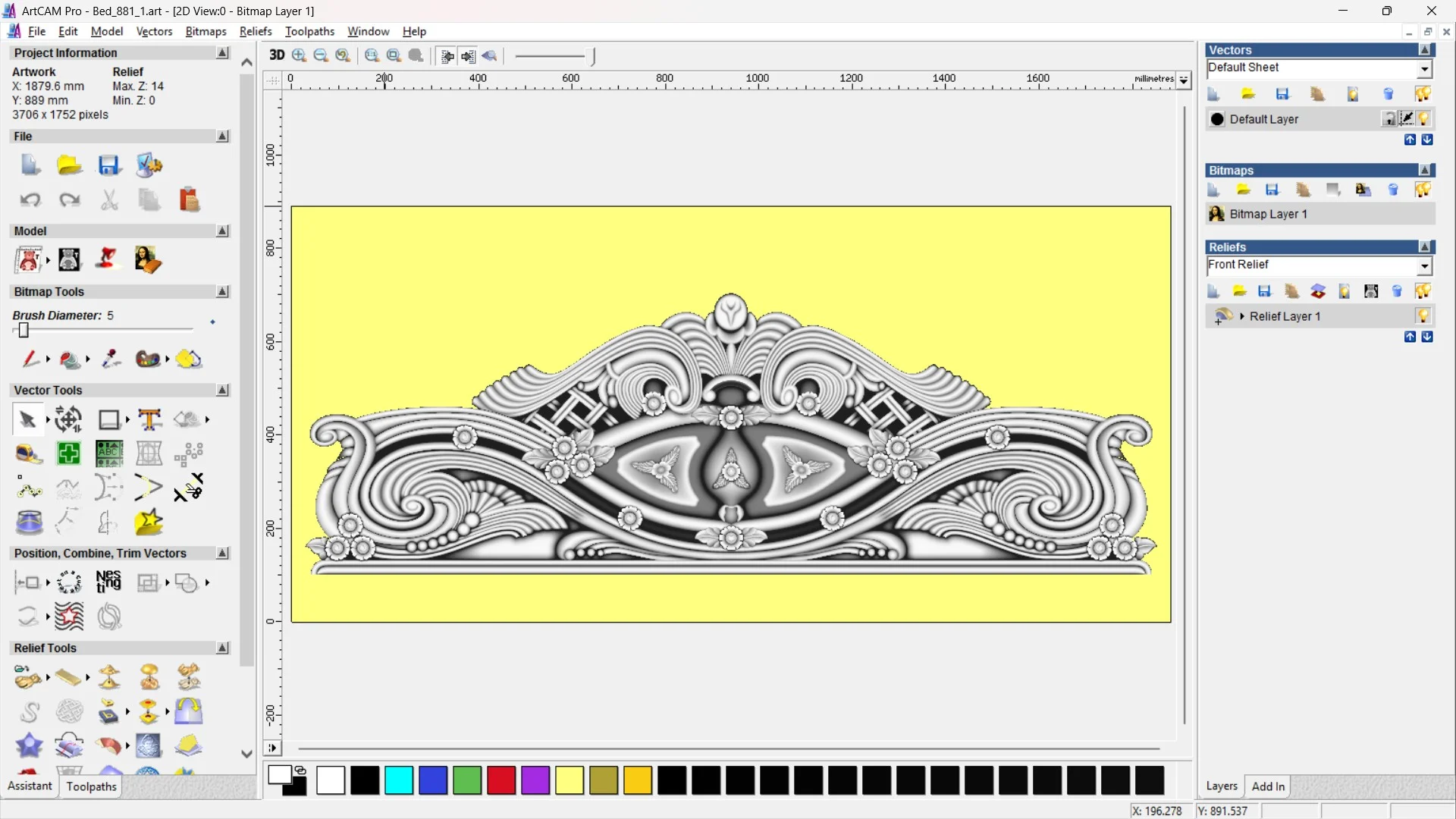This screenshot has height=819, width=1456.
Task: Switch to the Toolpaths tab
Action: [x=91, y=786]
